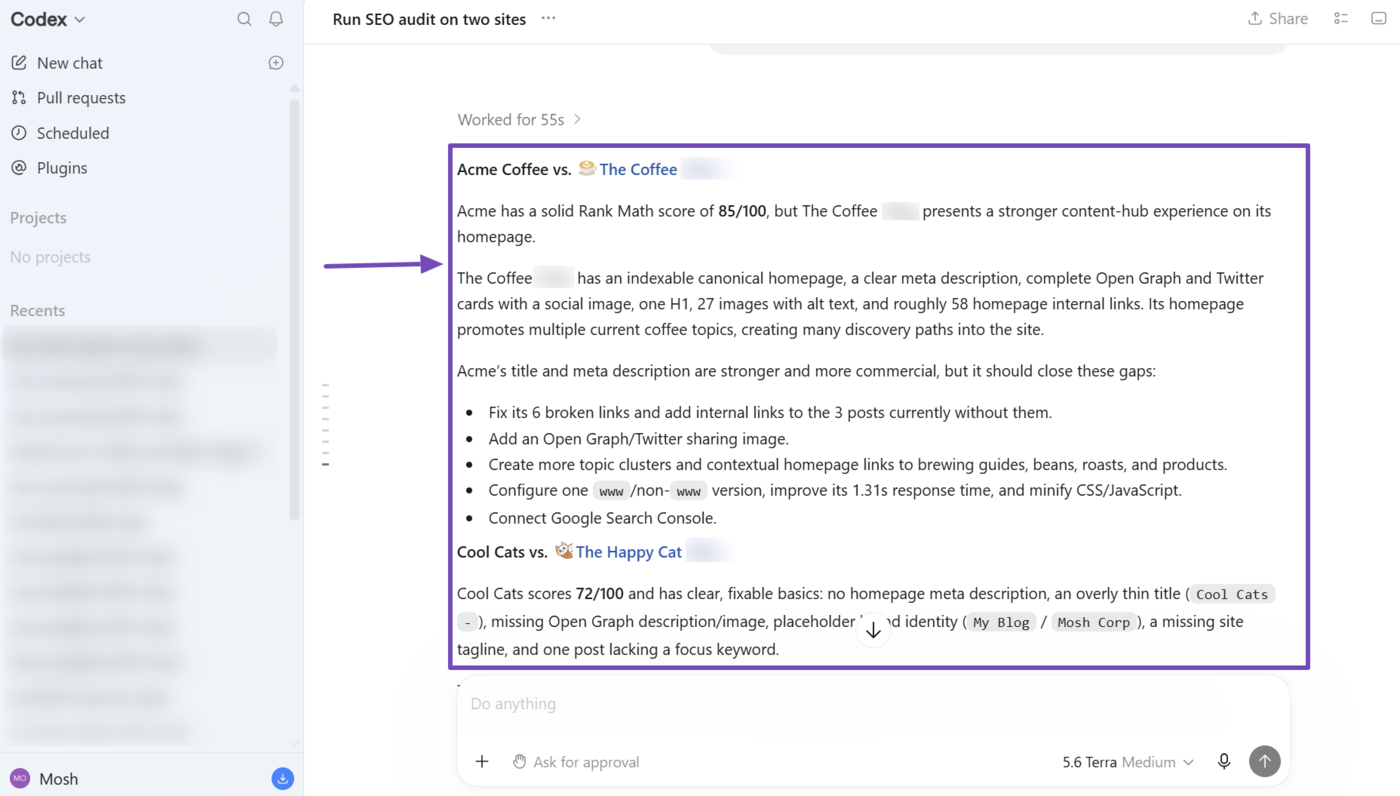The width and height of the screenshot is (1400, 796).
Task: Toggle the side panel icon at top right
Action: [1379, 18]
